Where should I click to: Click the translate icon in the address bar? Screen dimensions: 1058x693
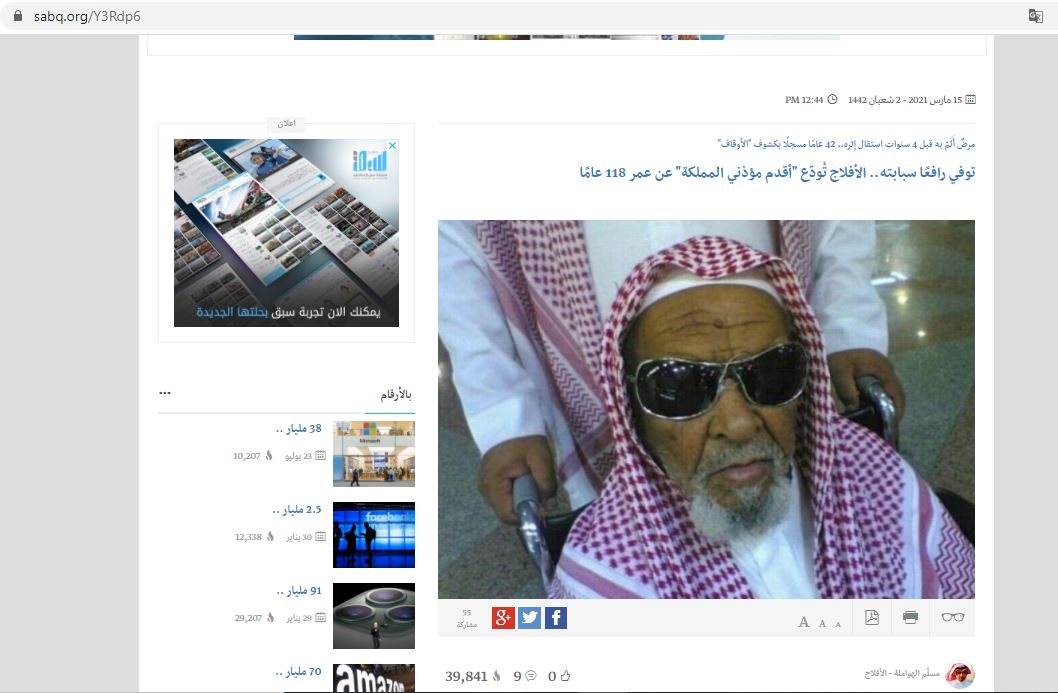[x=1036, y=15]
